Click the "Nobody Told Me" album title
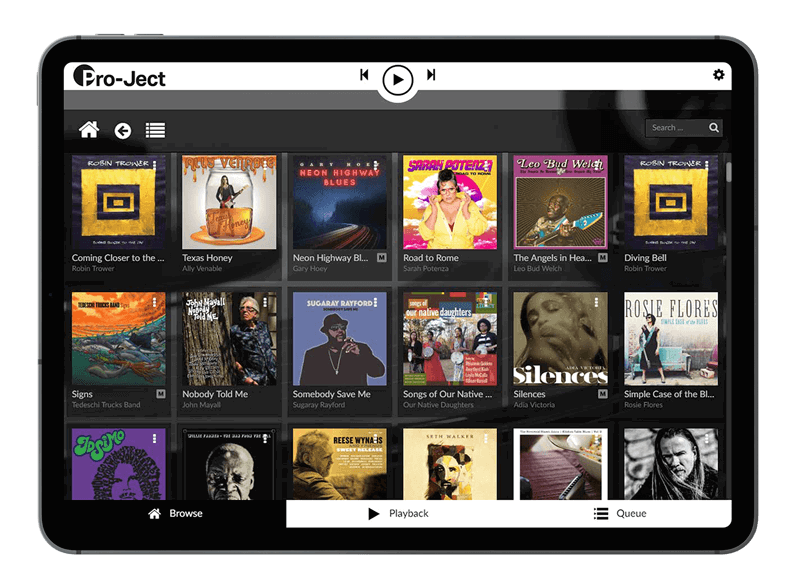The width and height of the screenshot is (800, 583). click(x=215, y=394)
